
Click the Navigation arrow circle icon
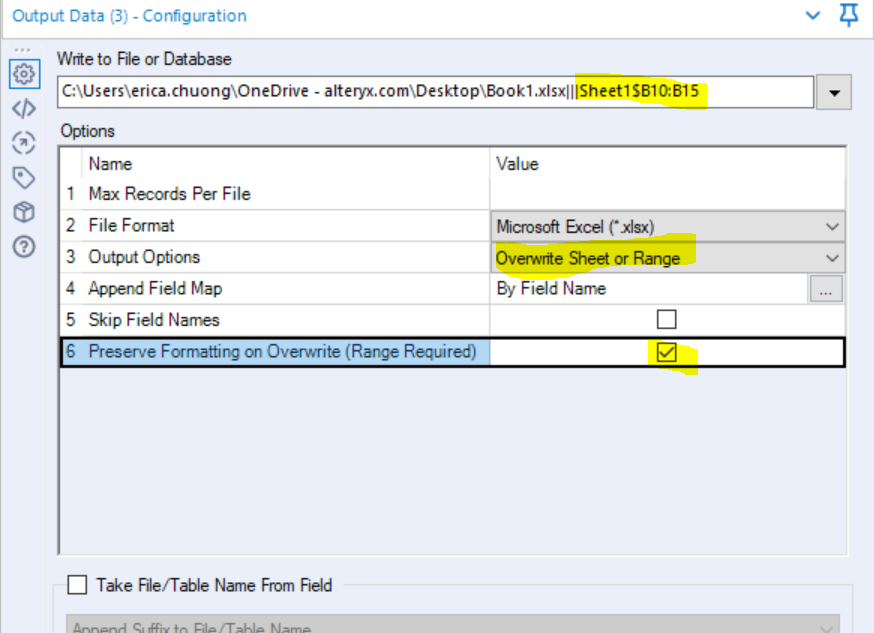(24, 143)
